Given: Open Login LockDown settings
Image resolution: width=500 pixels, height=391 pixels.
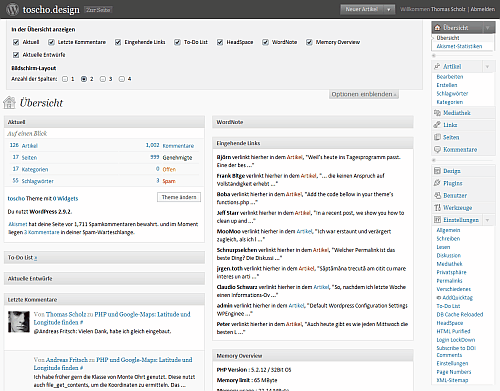Looking at the screenshot, I should [456, 340].
